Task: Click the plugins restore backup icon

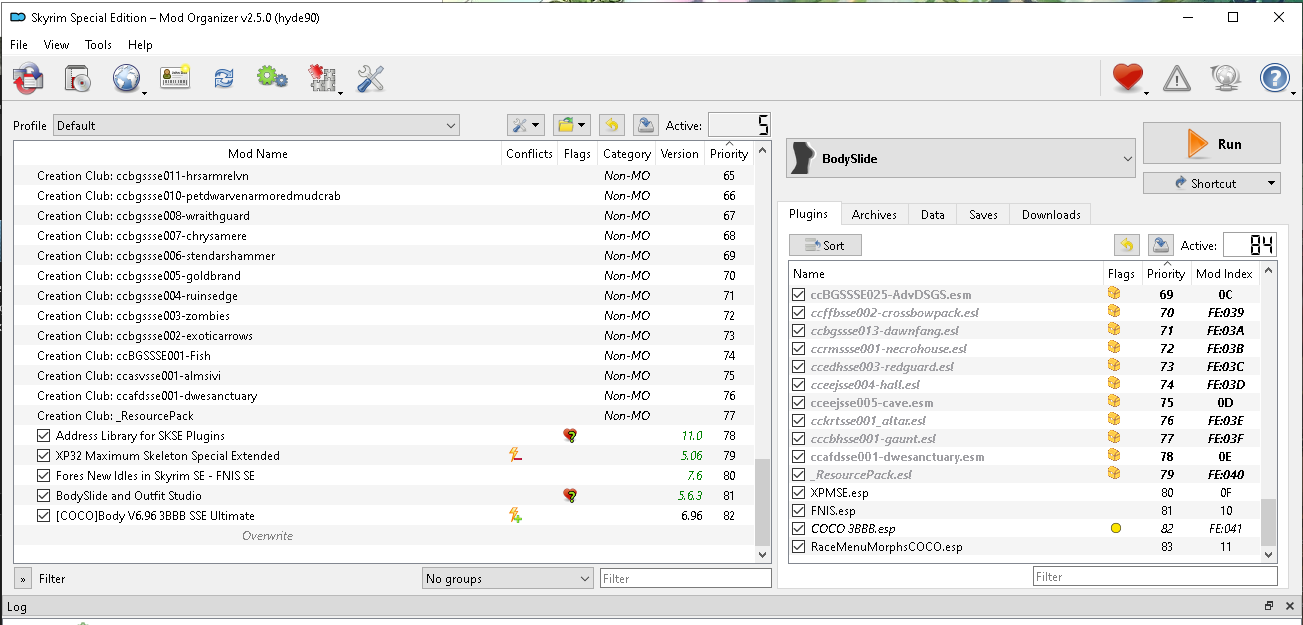Action: coord(1127,245)
